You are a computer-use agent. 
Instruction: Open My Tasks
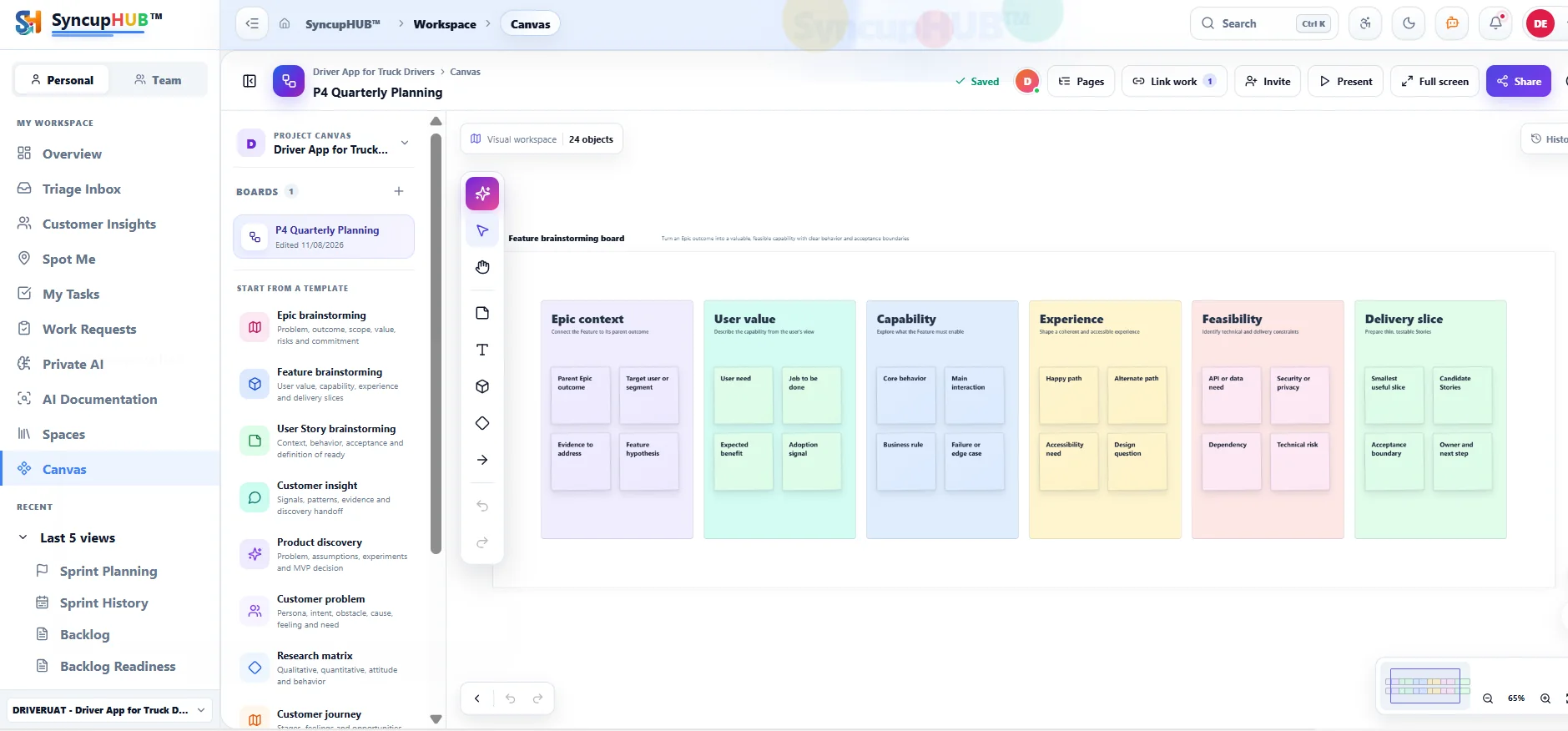click(x=109, y=294)
